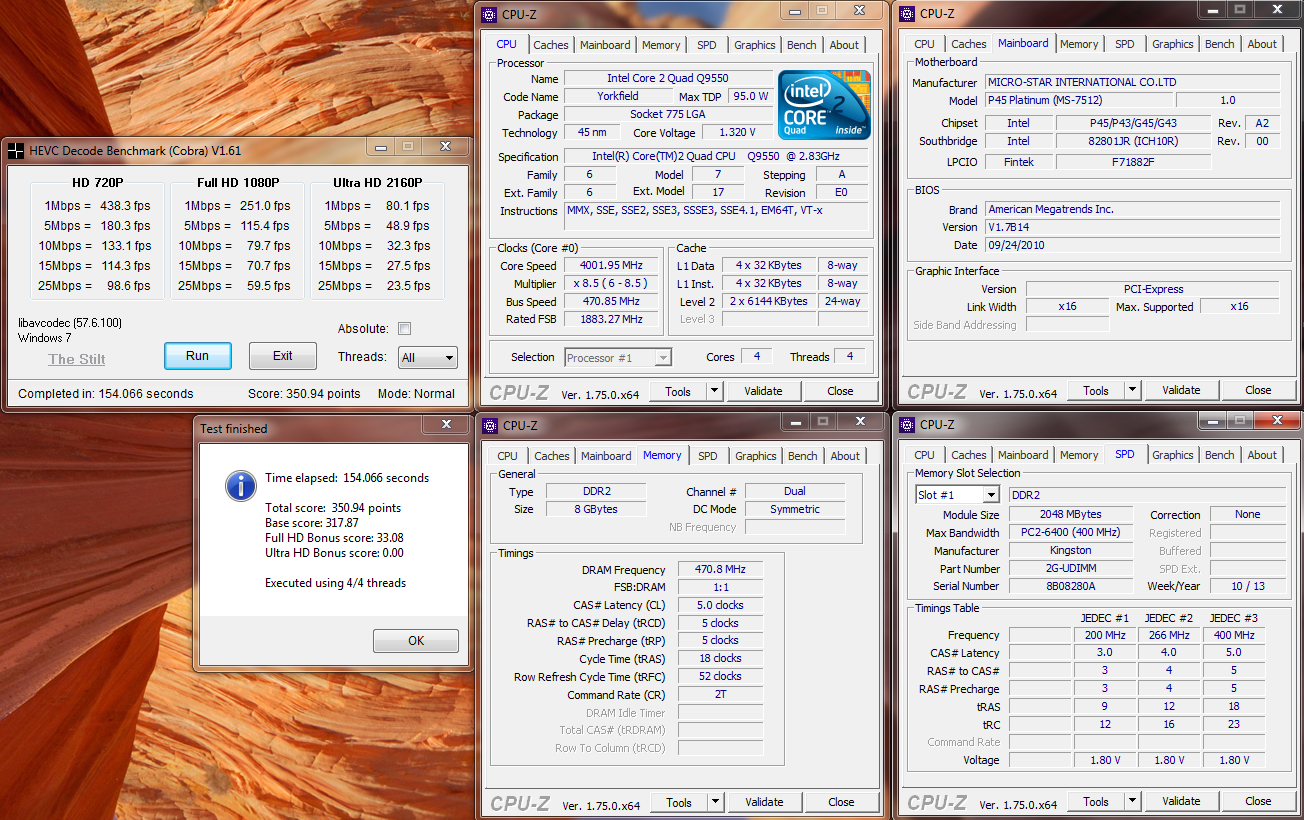Click Validate in CPU-Z window showing Memory tab
This screenshot has height=820, width=1304.
765,802
